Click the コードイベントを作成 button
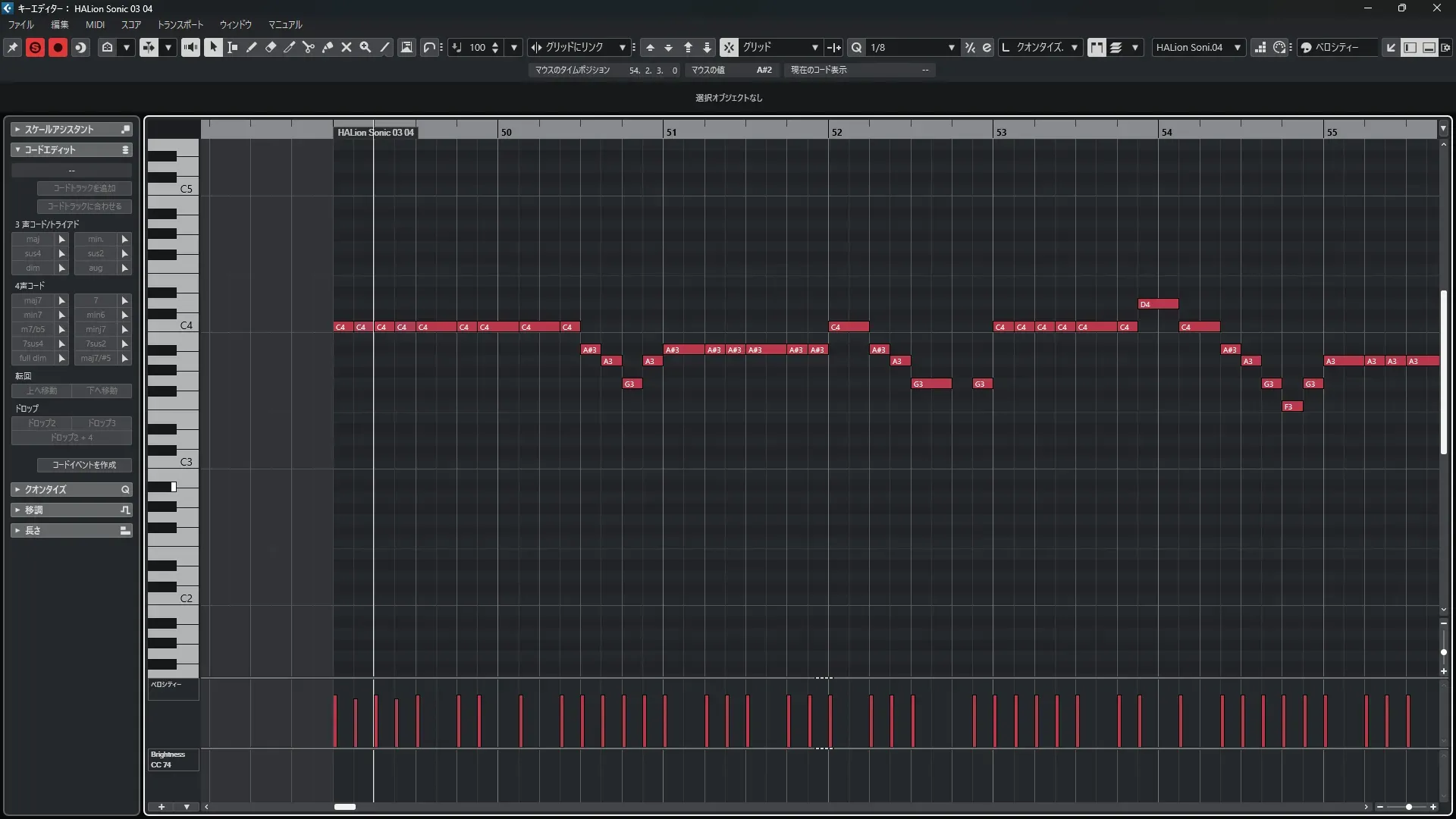Image resolution: width=1456 pixels, height=819 pixels. 84,465
